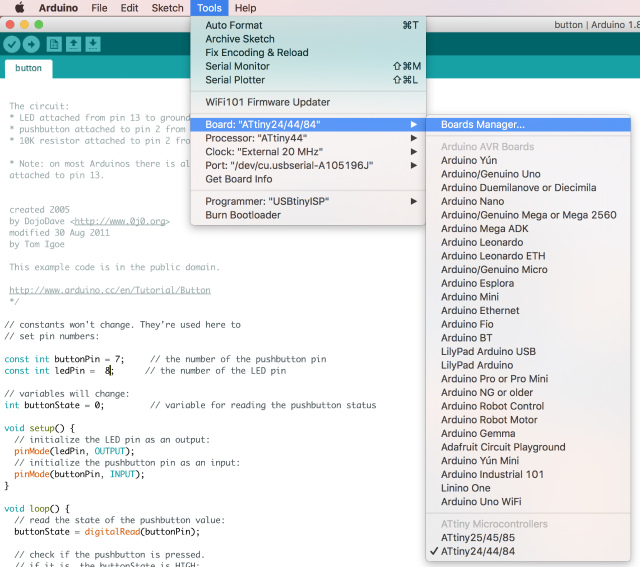Click the Verify checkmark toolbar icon

click(12, 44)
